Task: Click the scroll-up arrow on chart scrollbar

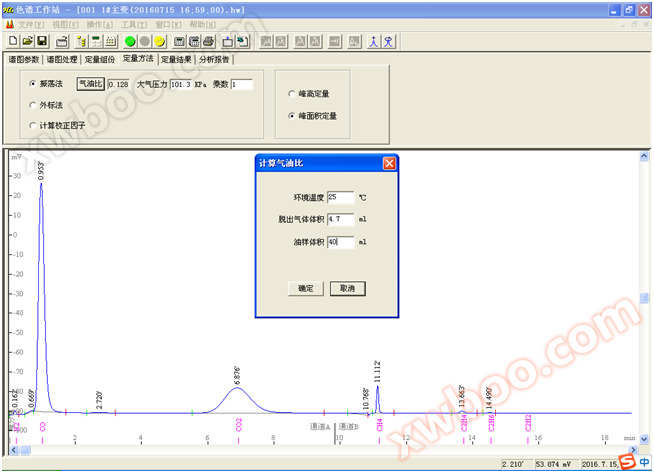Action: pyautogui.click(x=645, y=156)
